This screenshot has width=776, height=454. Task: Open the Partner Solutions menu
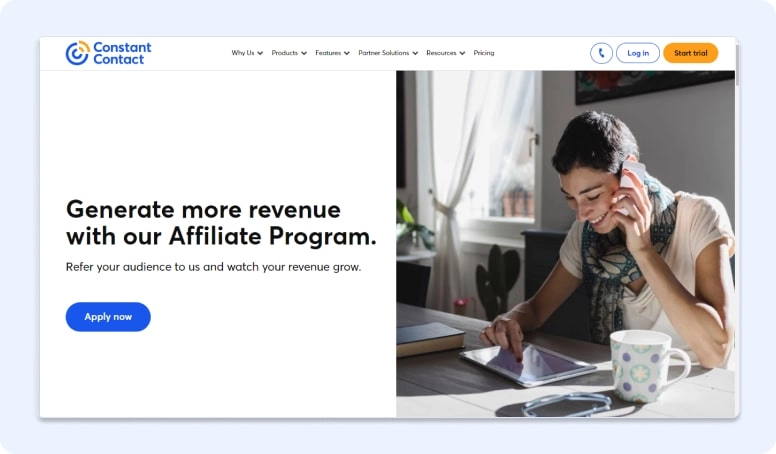pos(388,53)
